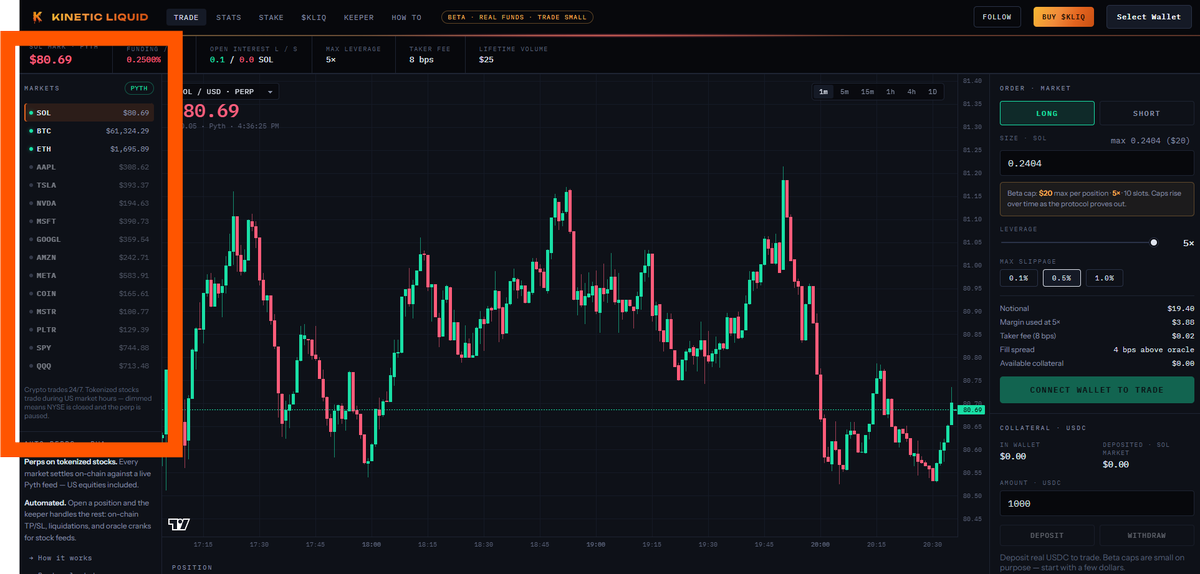Select the ETH market row
The height and width of the screenshot is (574, 1200).
coord(89,149)
